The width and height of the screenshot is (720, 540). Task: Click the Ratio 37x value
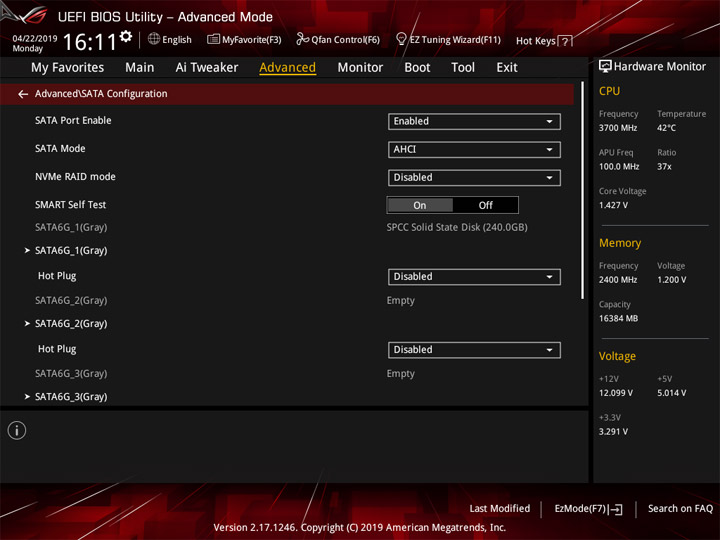[664, 166]
